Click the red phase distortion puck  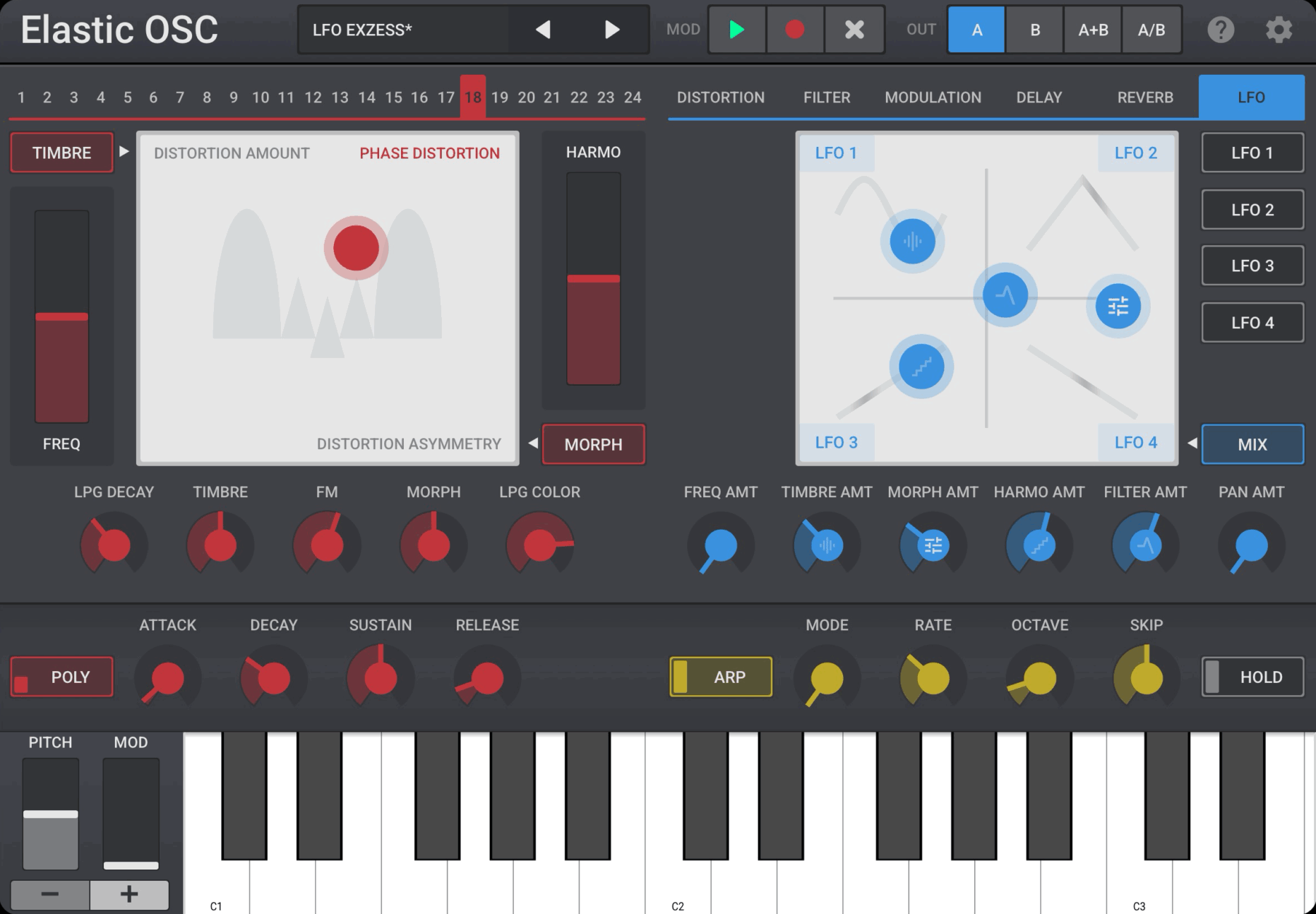click(x=356, y=248)
